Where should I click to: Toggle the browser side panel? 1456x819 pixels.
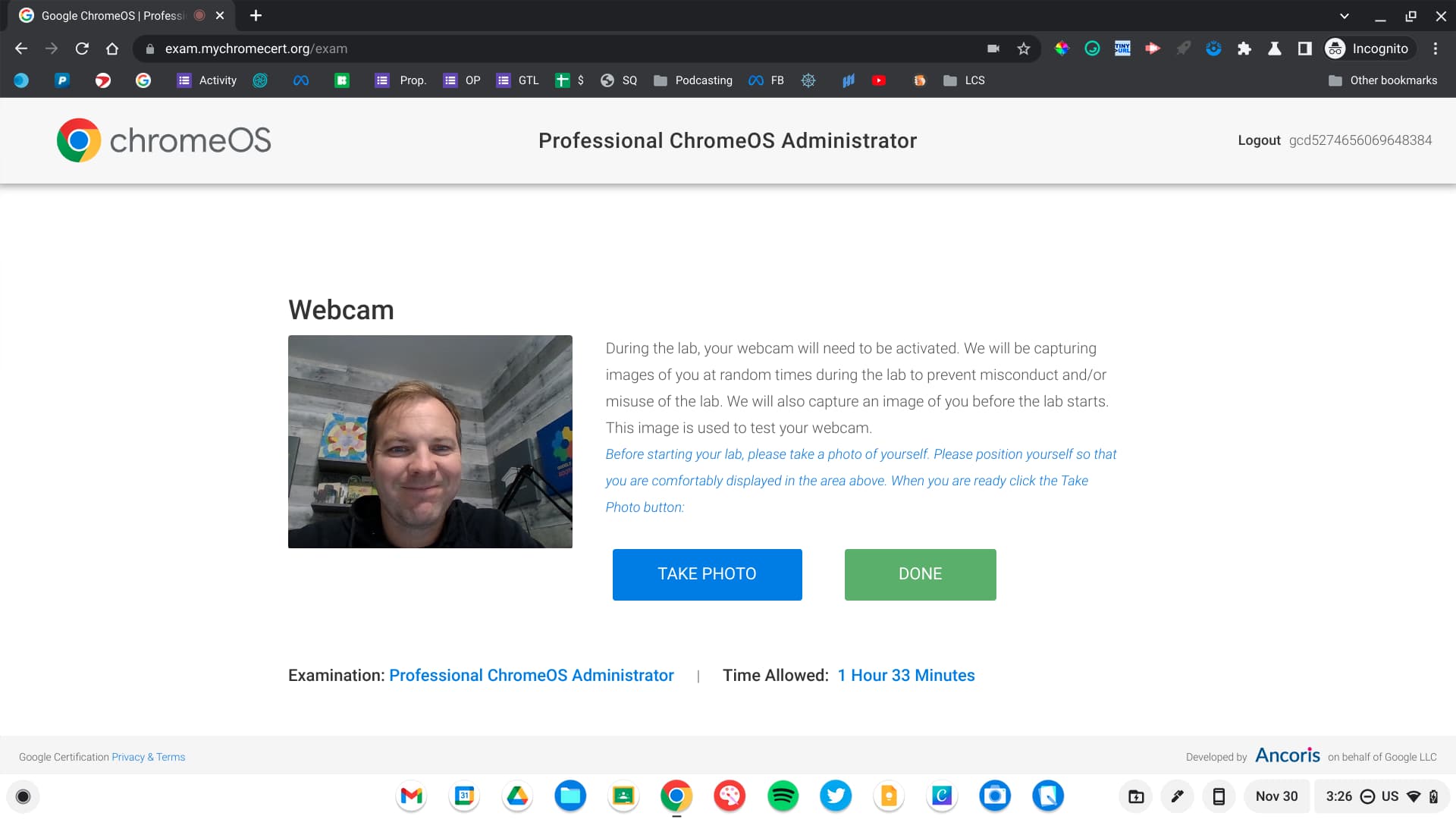click(1305, 49)
